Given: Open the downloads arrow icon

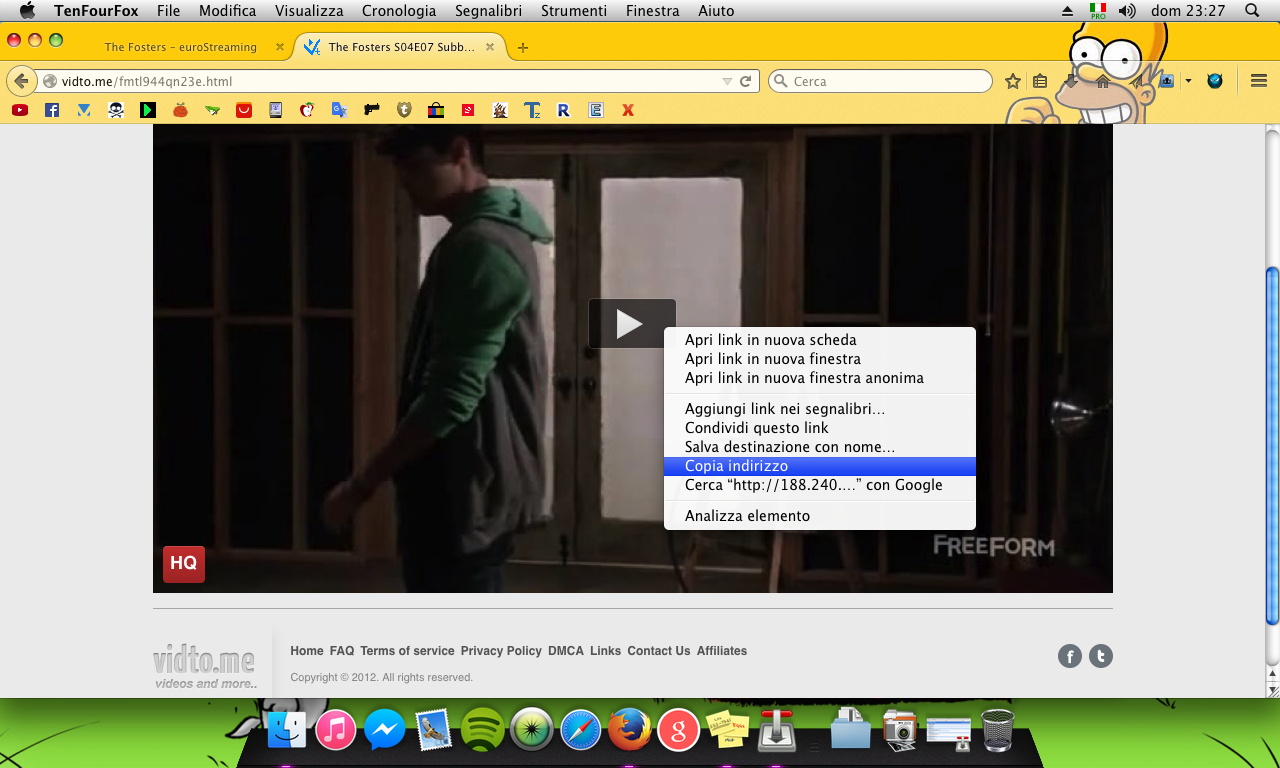Looking at the screenshot, I should 1071,81.
